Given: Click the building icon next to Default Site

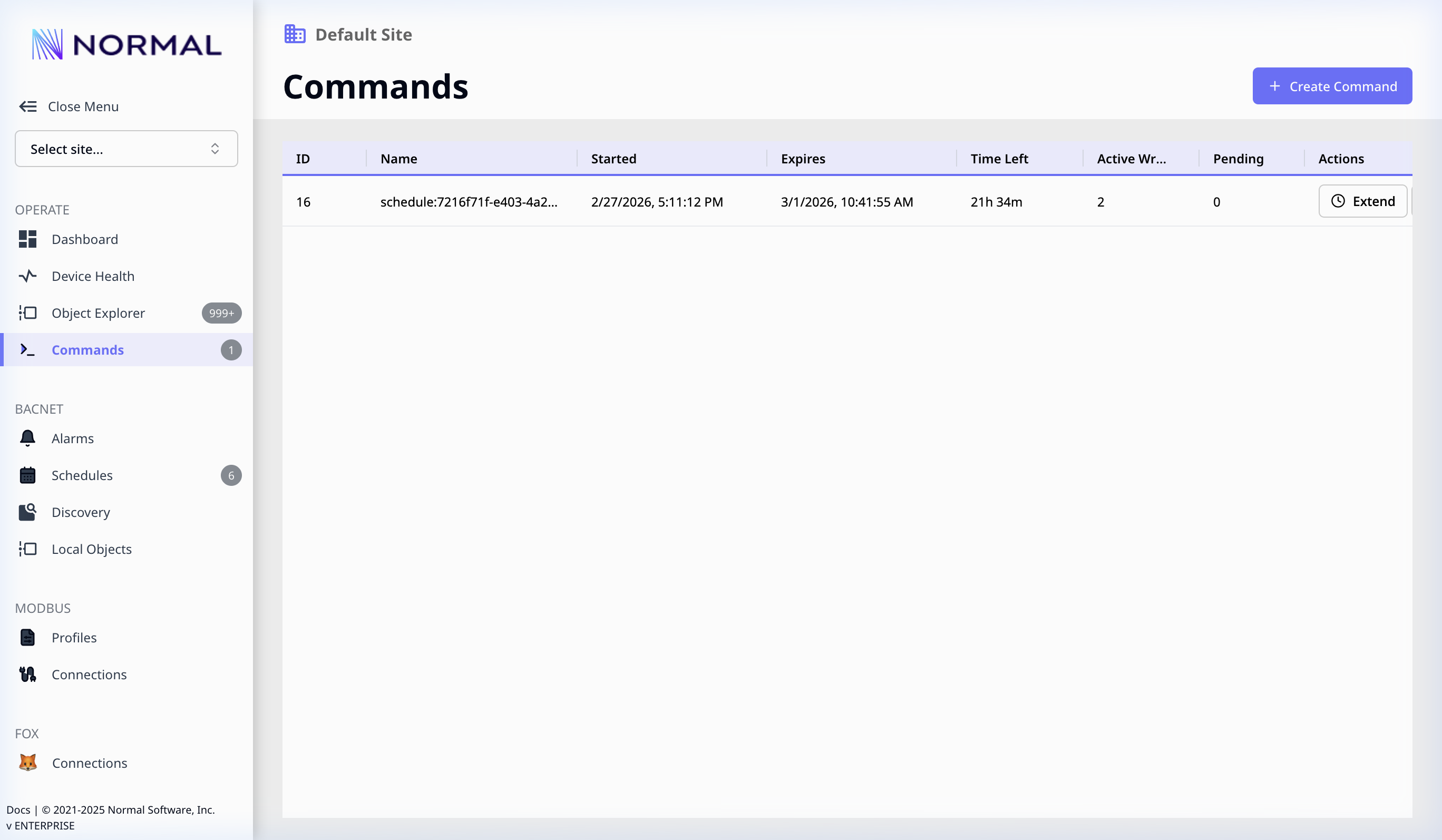Looking at the screenshot, I should [x=294, y=34].
